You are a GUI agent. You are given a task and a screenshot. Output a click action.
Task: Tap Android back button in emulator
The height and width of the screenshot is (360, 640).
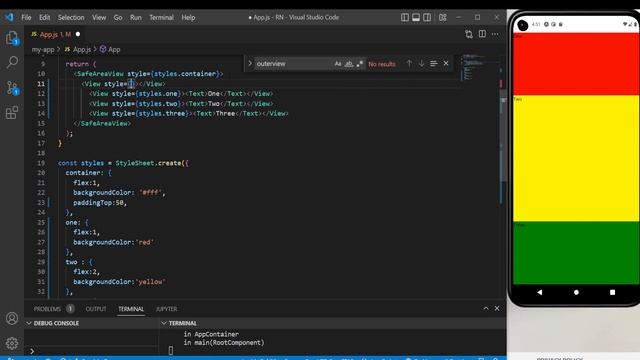click(540, 292)
